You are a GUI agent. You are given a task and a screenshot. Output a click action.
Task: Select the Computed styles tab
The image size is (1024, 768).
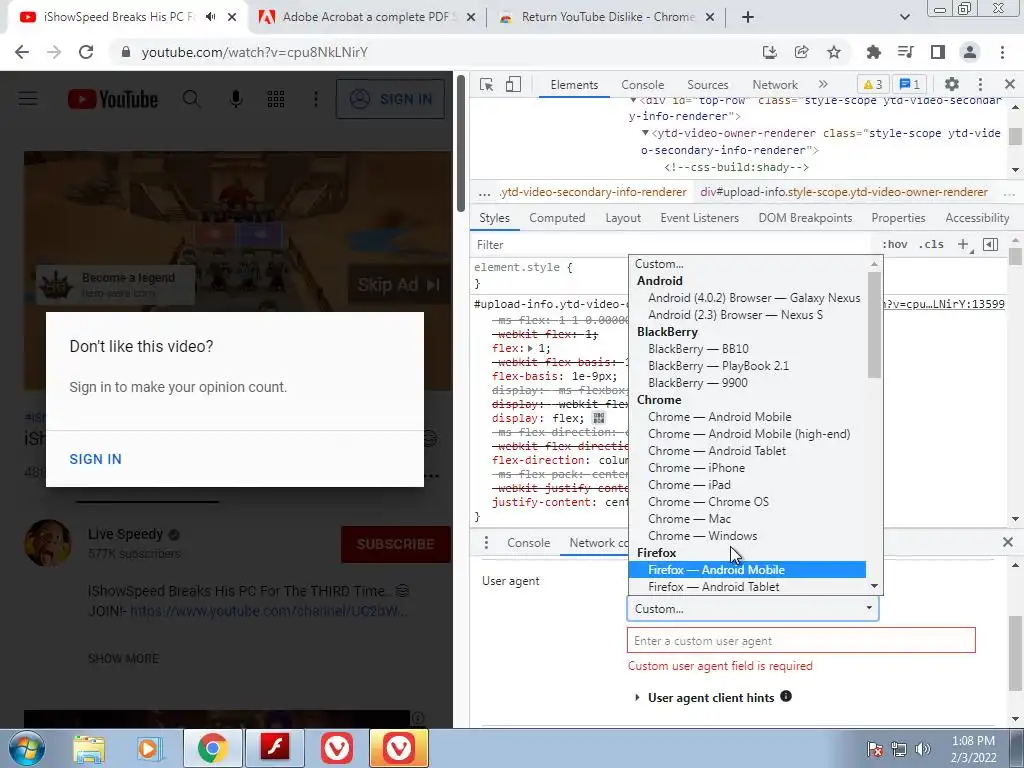click(557, 218)
